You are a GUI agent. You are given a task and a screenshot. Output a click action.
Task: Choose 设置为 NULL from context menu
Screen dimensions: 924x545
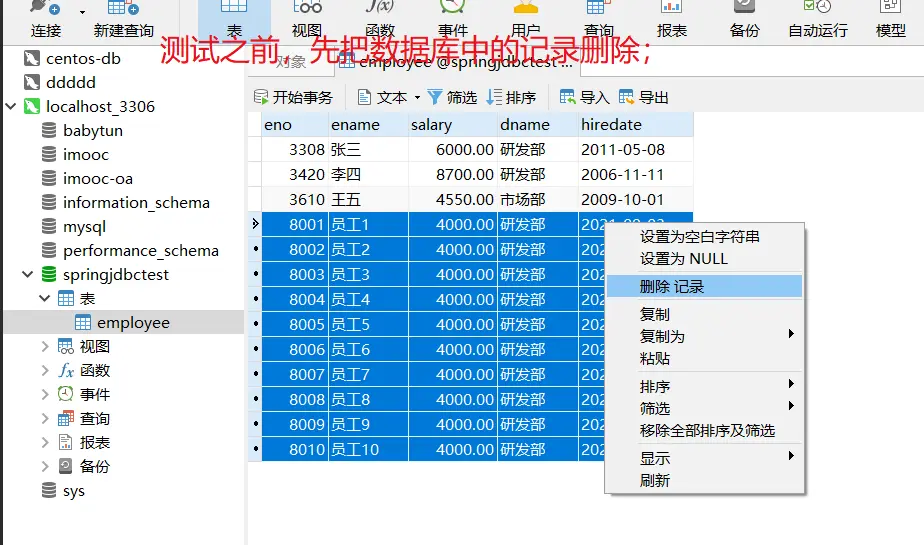pyautogui.click(x=684, y=258)
